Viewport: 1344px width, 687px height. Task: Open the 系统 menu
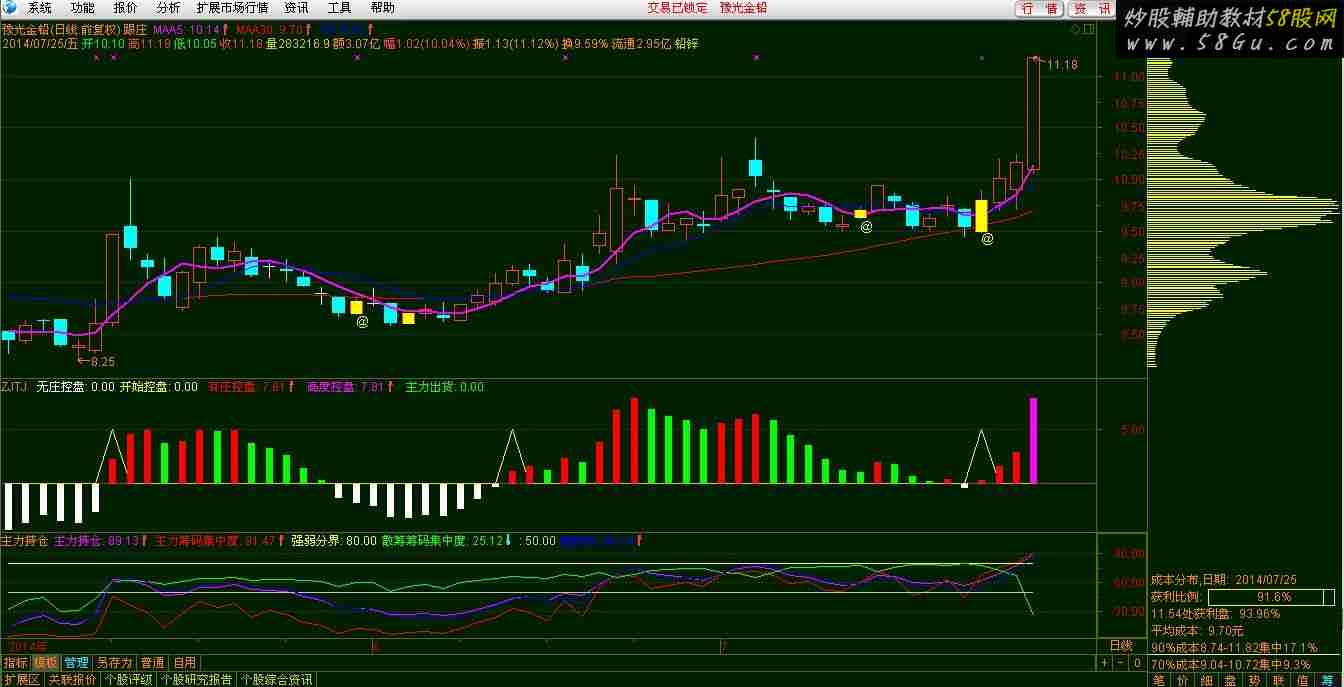point(40,8)
